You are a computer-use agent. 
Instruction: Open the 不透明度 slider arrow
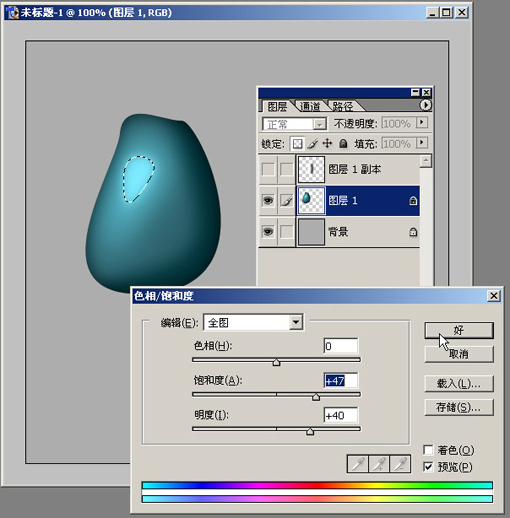point(422,123)
